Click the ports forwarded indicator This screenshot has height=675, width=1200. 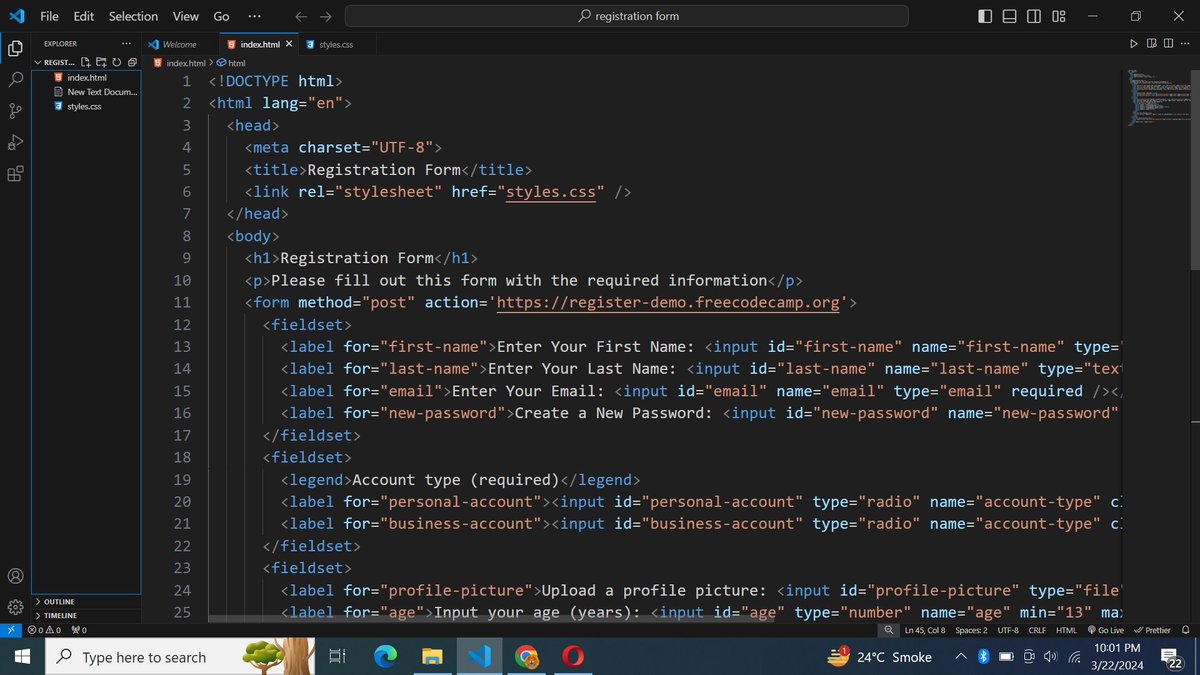coord(79,630)
